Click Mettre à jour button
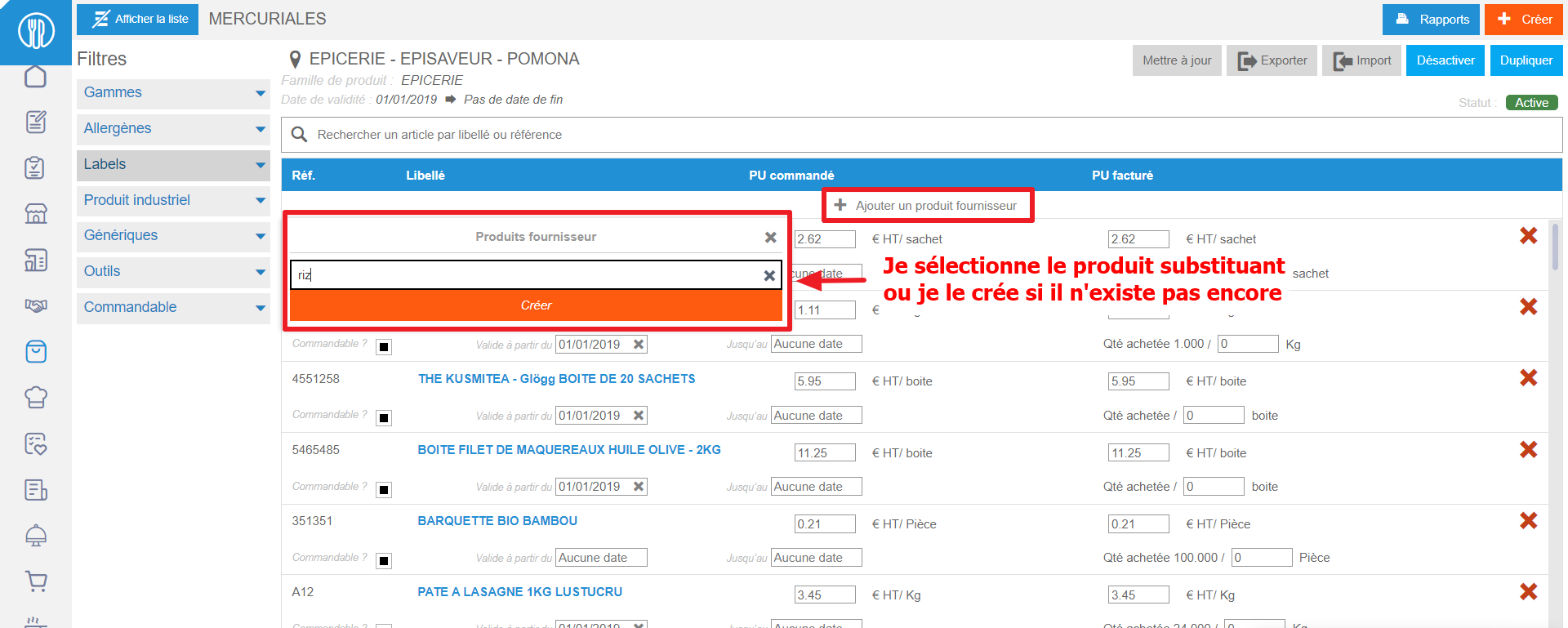The width and height of the screenshot is (1568, 628). [x=1177, y=60]
